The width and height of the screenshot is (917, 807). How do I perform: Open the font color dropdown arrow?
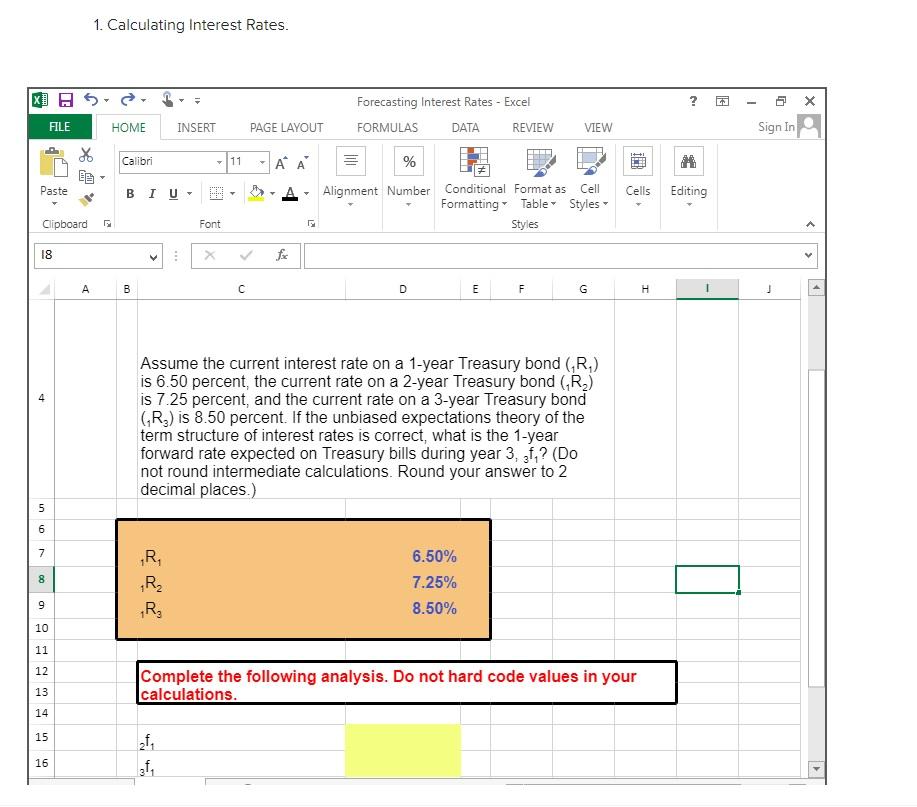[306, 194]
